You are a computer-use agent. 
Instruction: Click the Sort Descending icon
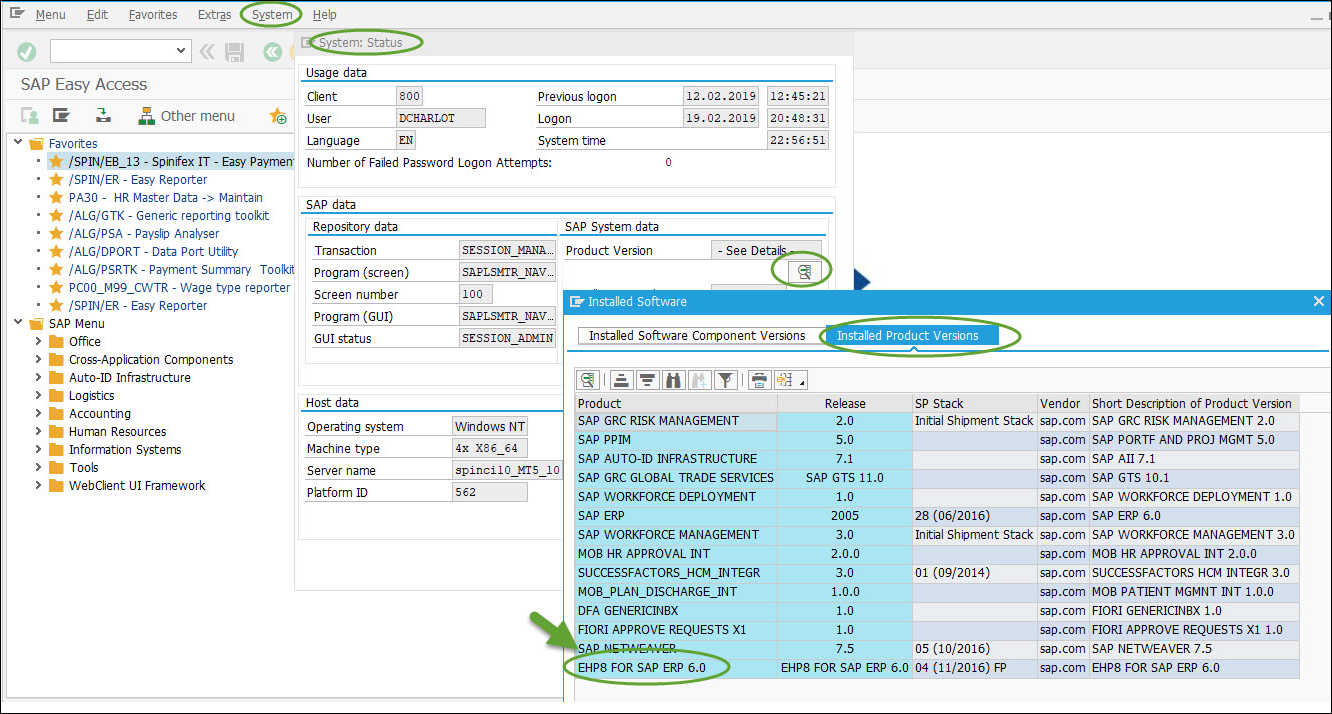coord(647,380)
